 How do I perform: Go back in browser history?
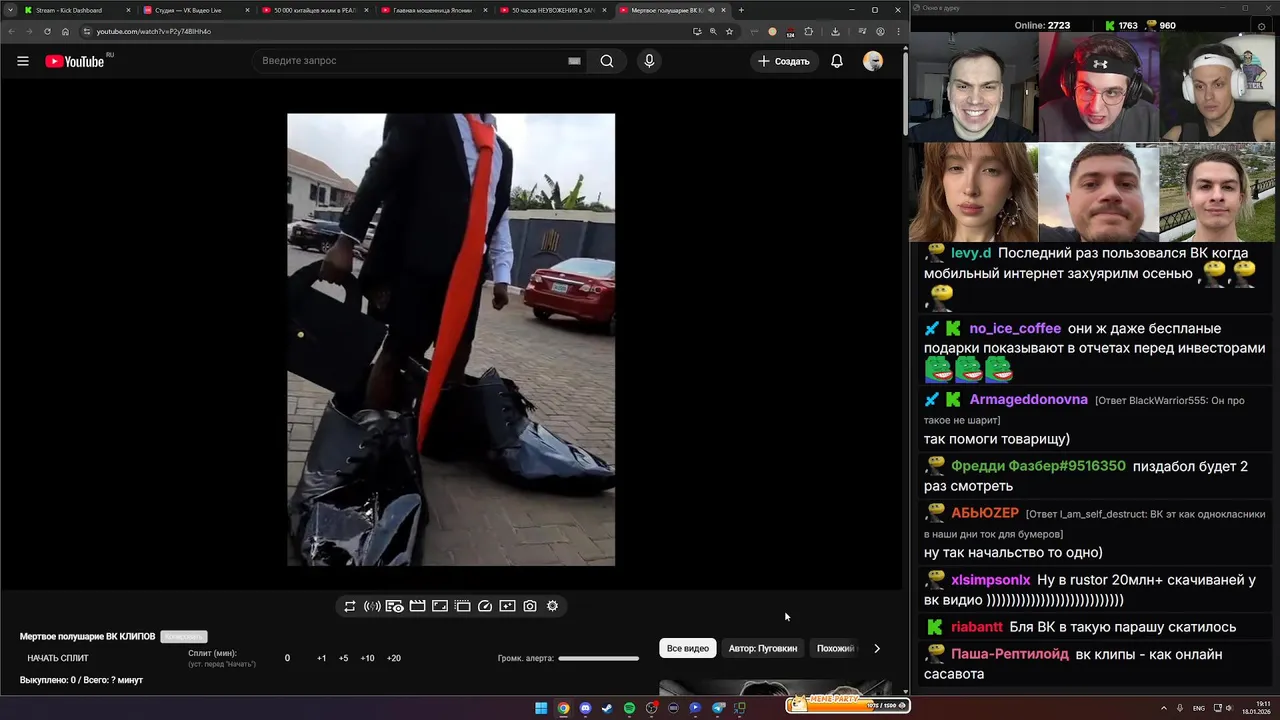(11, 31)
